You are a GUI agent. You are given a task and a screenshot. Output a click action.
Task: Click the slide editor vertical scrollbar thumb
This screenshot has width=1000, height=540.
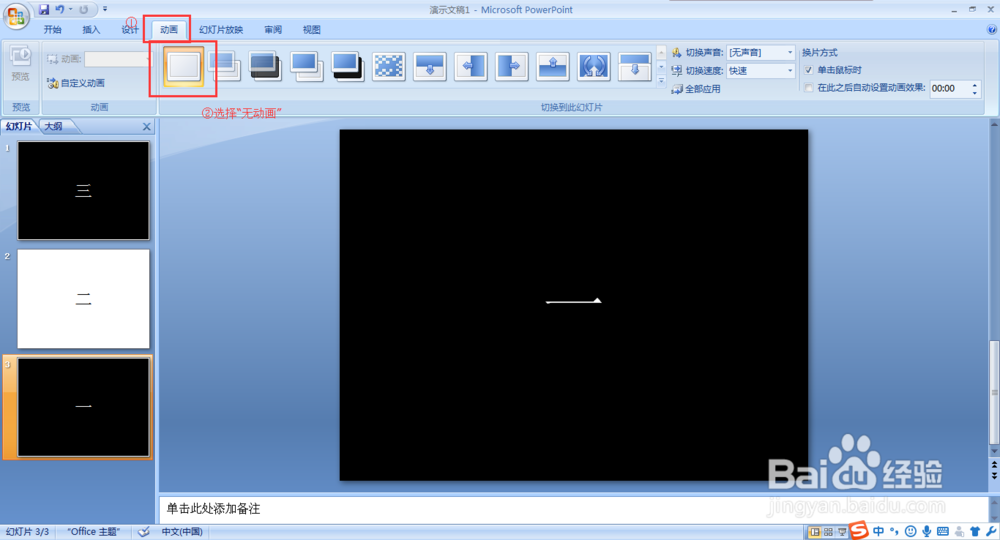(x=994, y=392)
